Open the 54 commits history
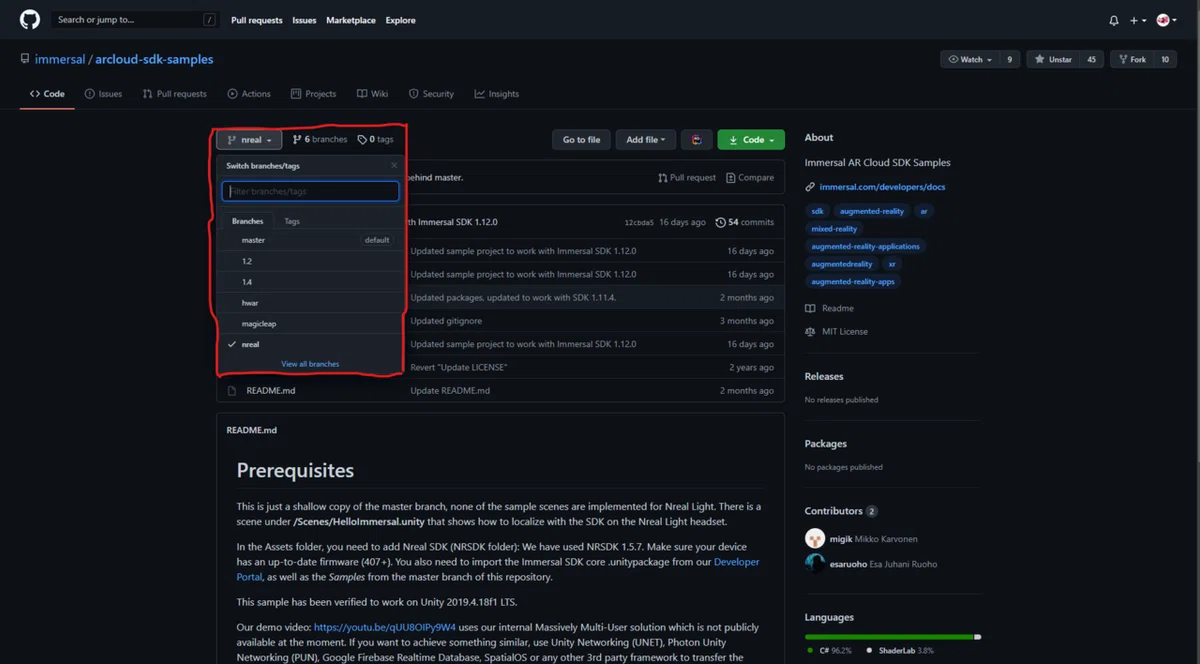The image size is (1200, 664). [x=745, y=222]
